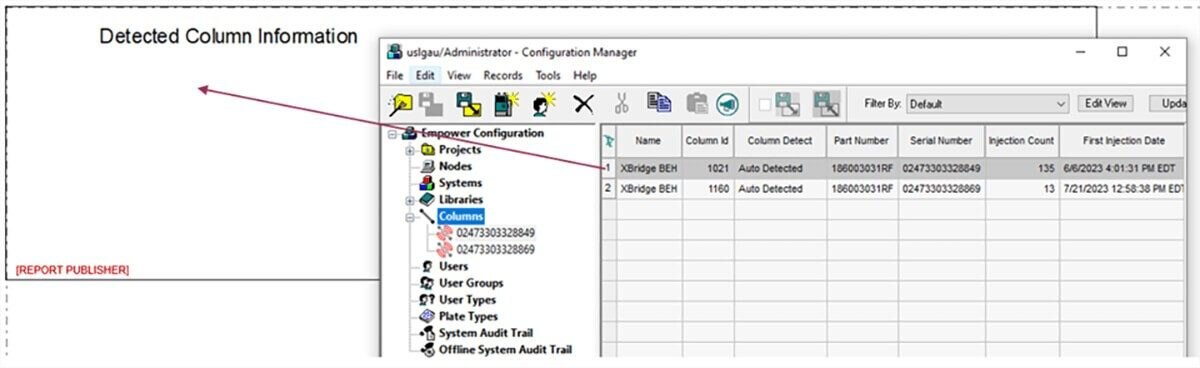1200x368 pixels.
Task: Click the clipboard paste icon
Action: pyautogui.click(x=697, y=103)
